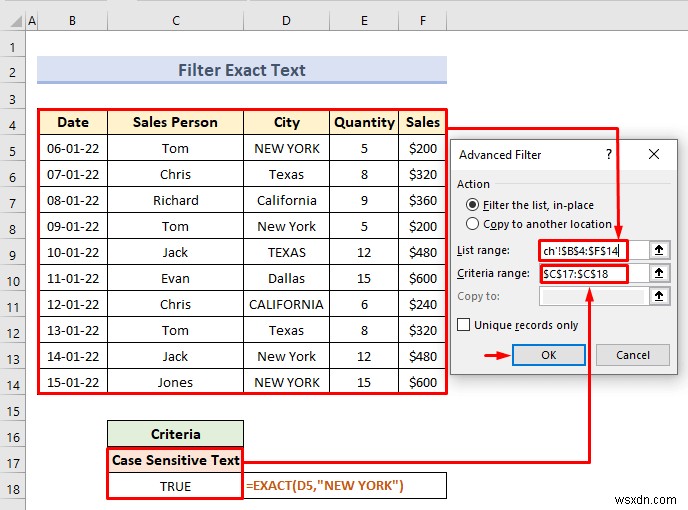Click the 'Evan' sales person cell

(175, 278)
